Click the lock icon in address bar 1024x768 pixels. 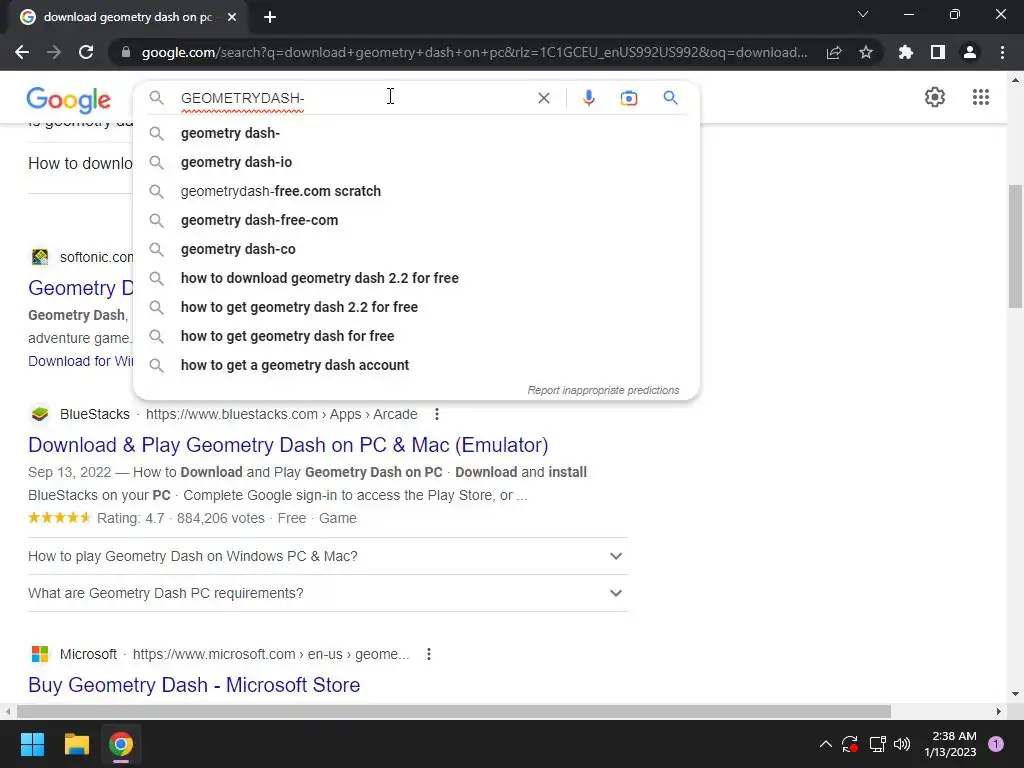point(126,52)
